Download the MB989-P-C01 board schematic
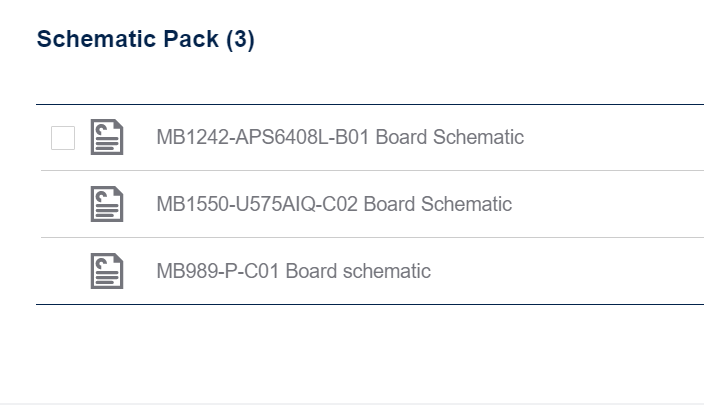 pyautogui.click(x=294, y=271)
